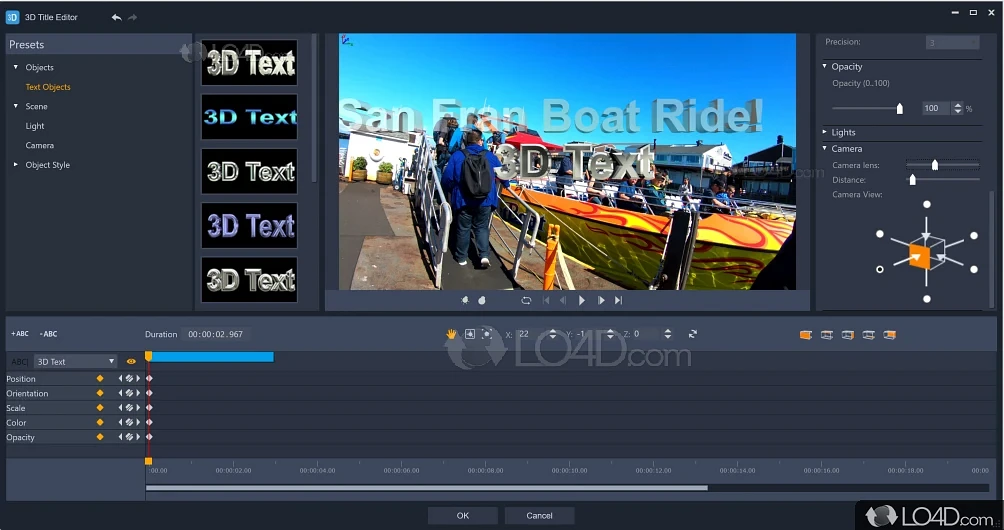Add a Position keyframe diamond
Screen dimensions: 1004x530
[99, 379]
